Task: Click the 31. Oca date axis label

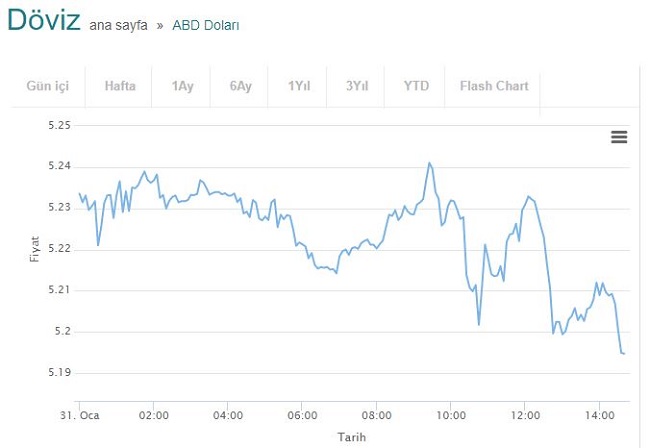Action: [x=80, y=415]
